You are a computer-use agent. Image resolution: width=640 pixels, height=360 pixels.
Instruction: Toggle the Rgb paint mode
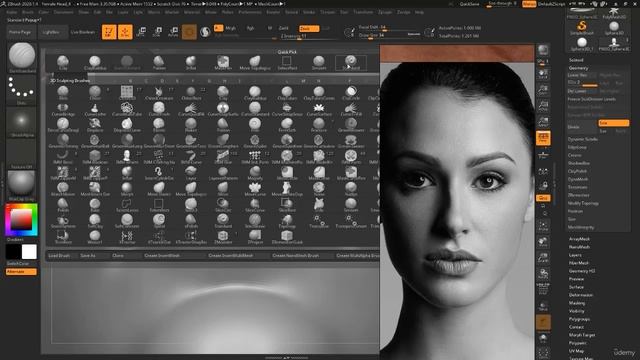(250, 28)
